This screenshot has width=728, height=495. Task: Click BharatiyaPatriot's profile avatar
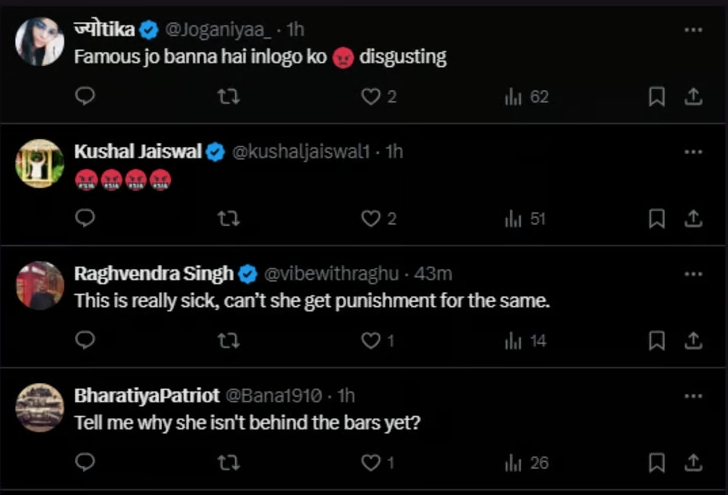click(x=40, y=408)
